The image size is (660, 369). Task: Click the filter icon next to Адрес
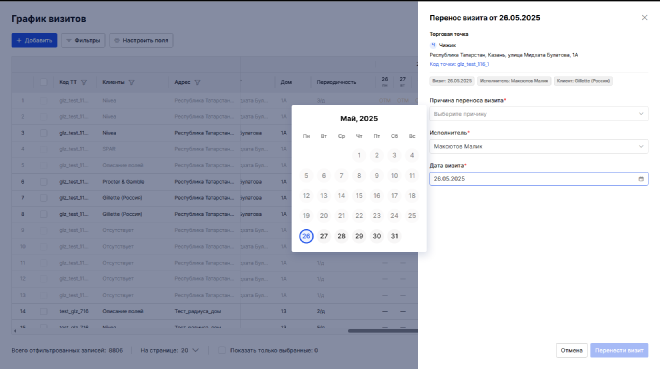tap(197, 82)
